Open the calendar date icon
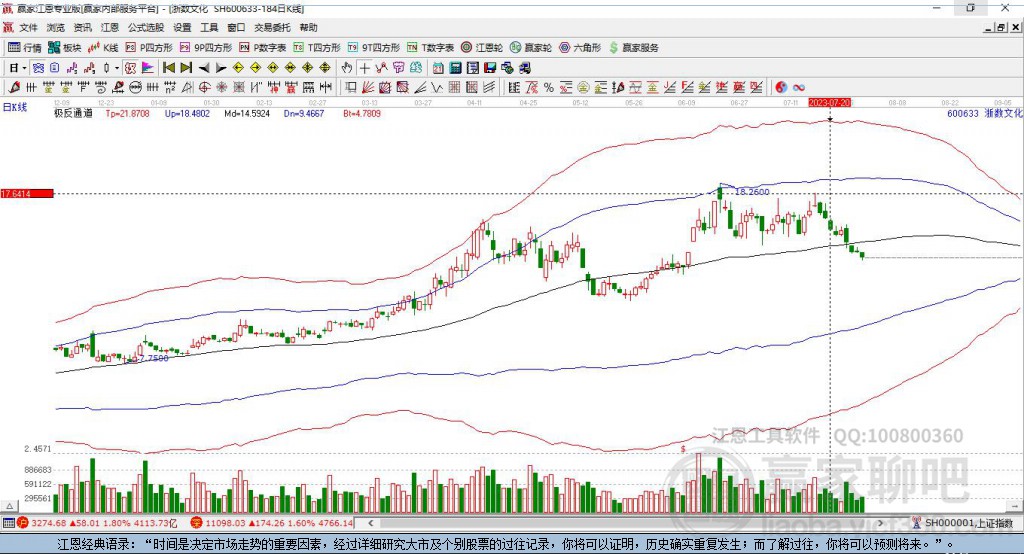This screenshot has width=1024, height=554. (438, 68)
